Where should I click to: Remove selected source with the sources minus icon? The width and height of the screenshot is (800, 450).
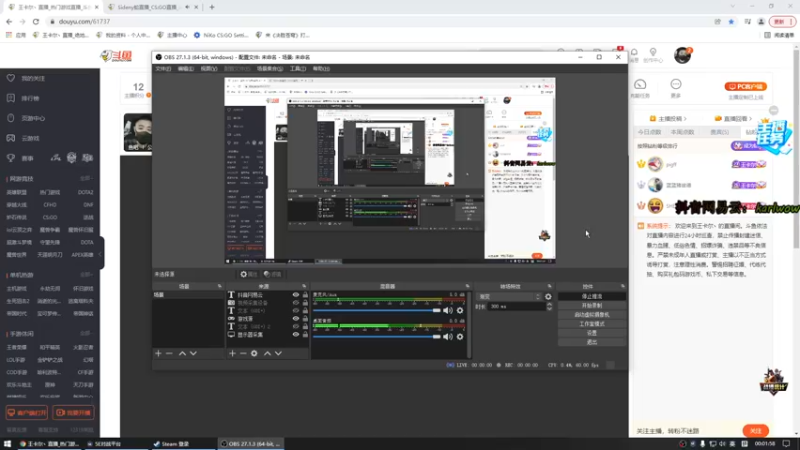243,353
